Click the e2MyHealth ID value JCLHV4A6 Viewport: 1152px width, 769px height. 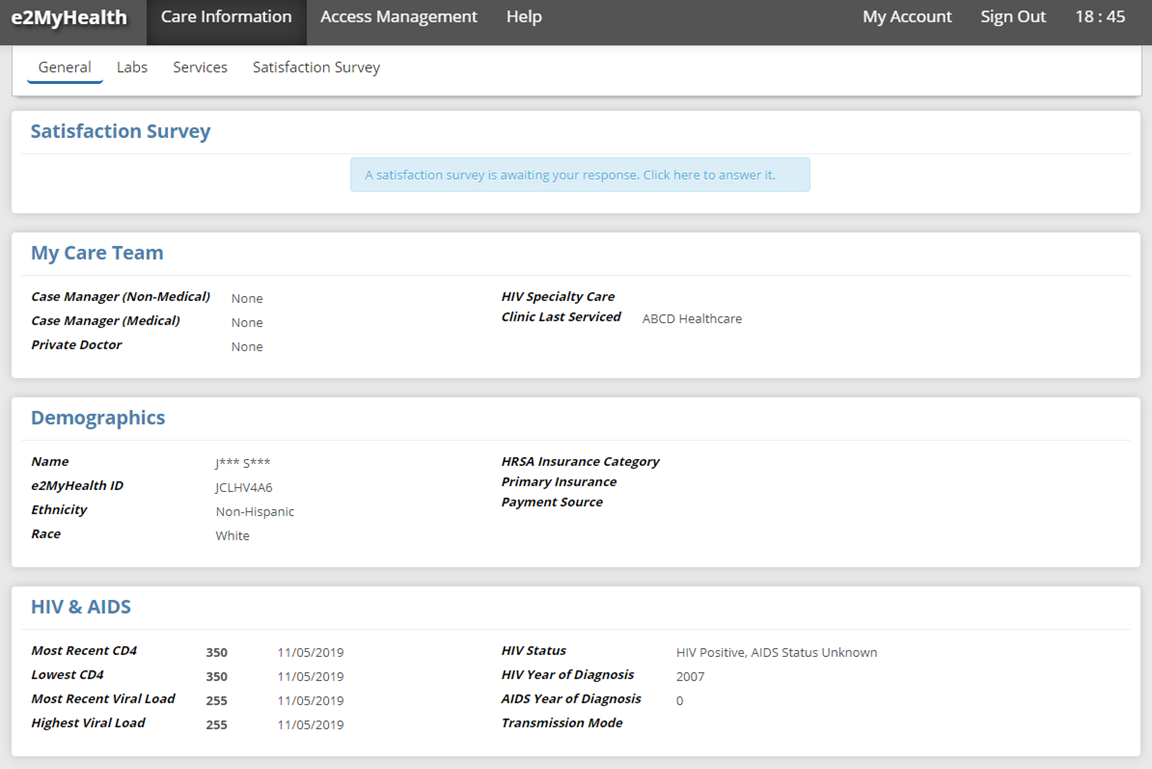pos(244,488)
